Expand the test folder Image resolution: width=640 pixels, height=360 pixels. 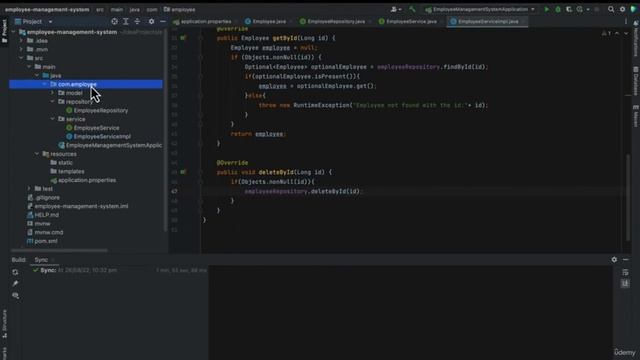point(29,189)
